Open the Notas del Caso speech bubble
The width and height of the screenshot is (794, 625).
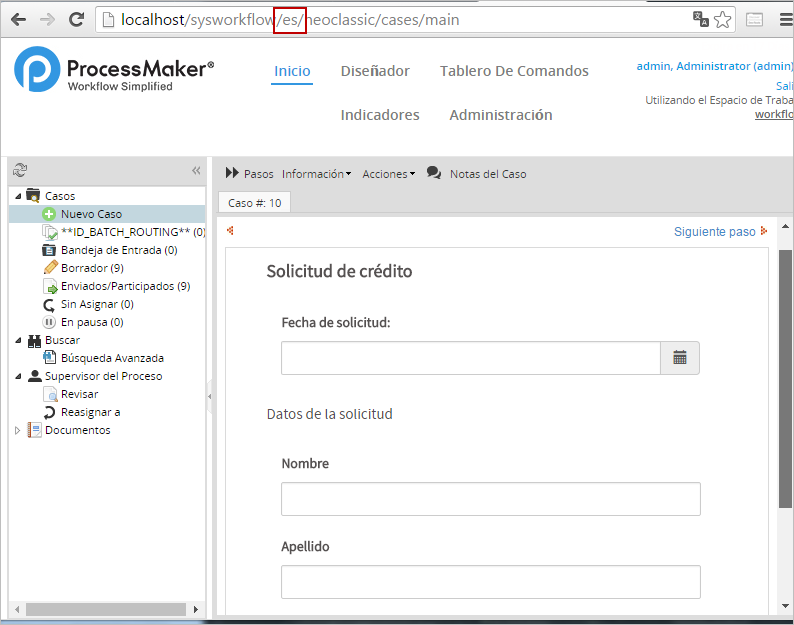click(x=434, y=173)
